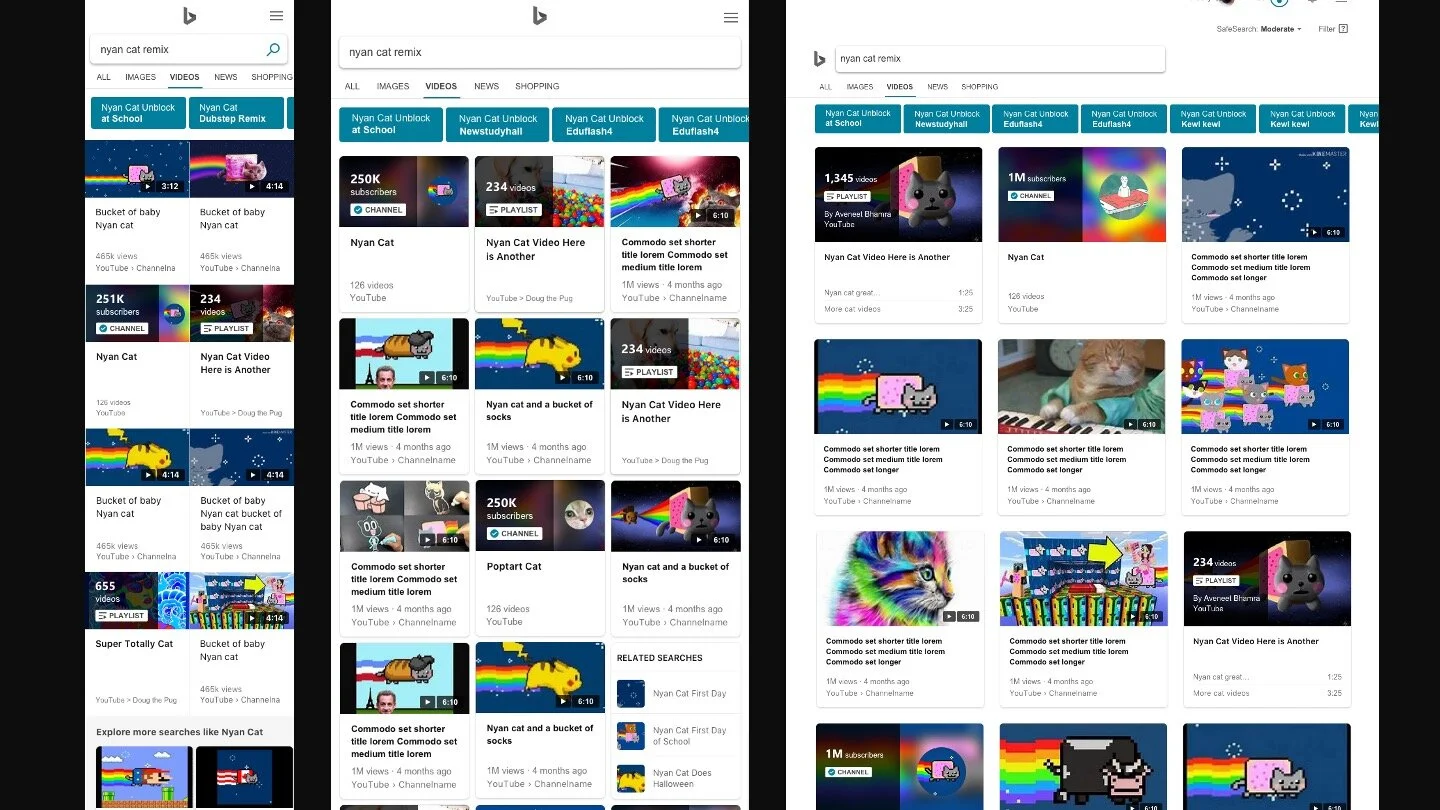Image resolution: width=1440 pixels, height=810 pixels.
Task: Open the colorful painted kitten video thumbnail
Action: (x=900, y=578)
